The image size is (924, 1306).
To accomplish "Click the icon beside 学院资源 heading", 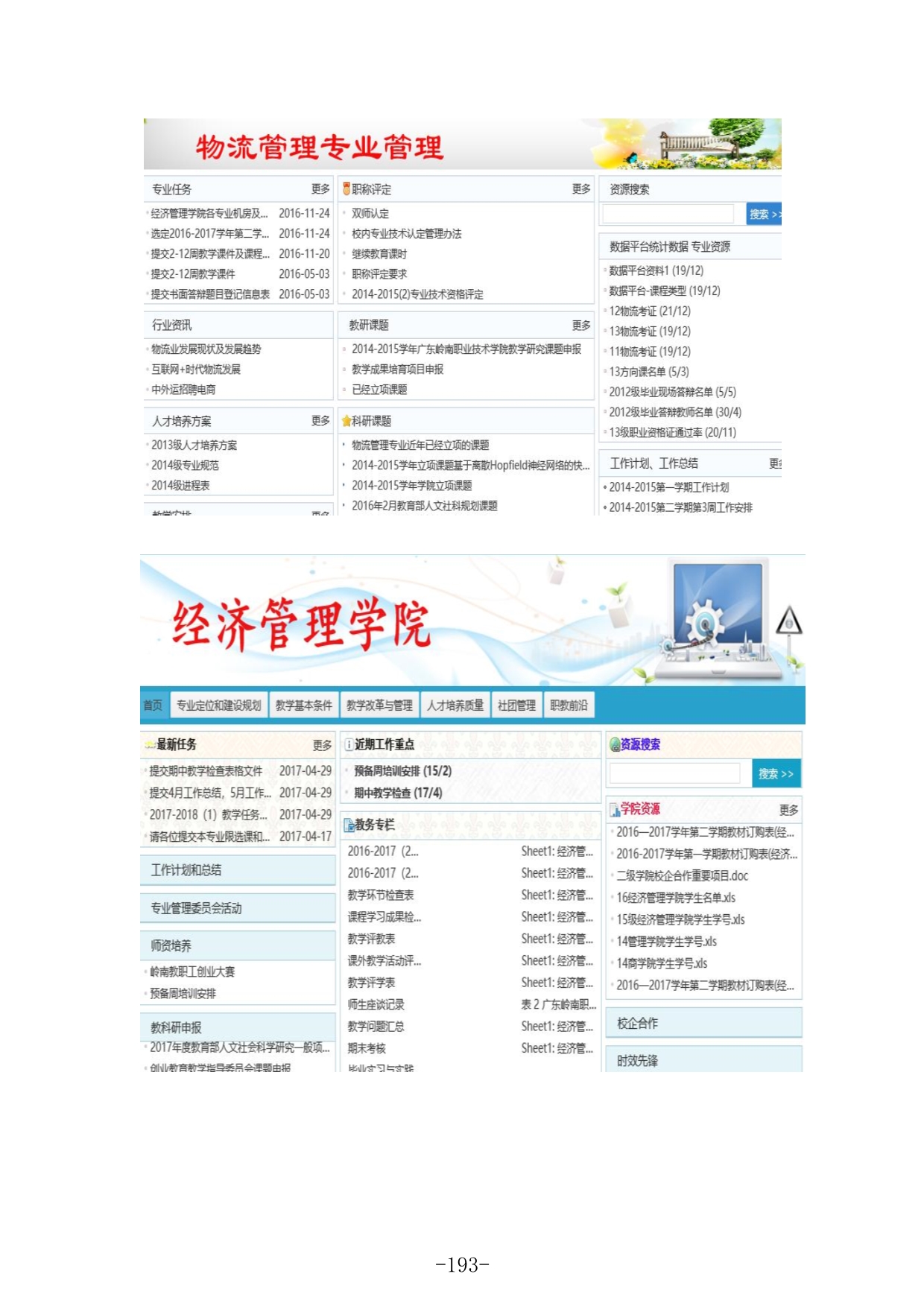I will click(615, 809).
